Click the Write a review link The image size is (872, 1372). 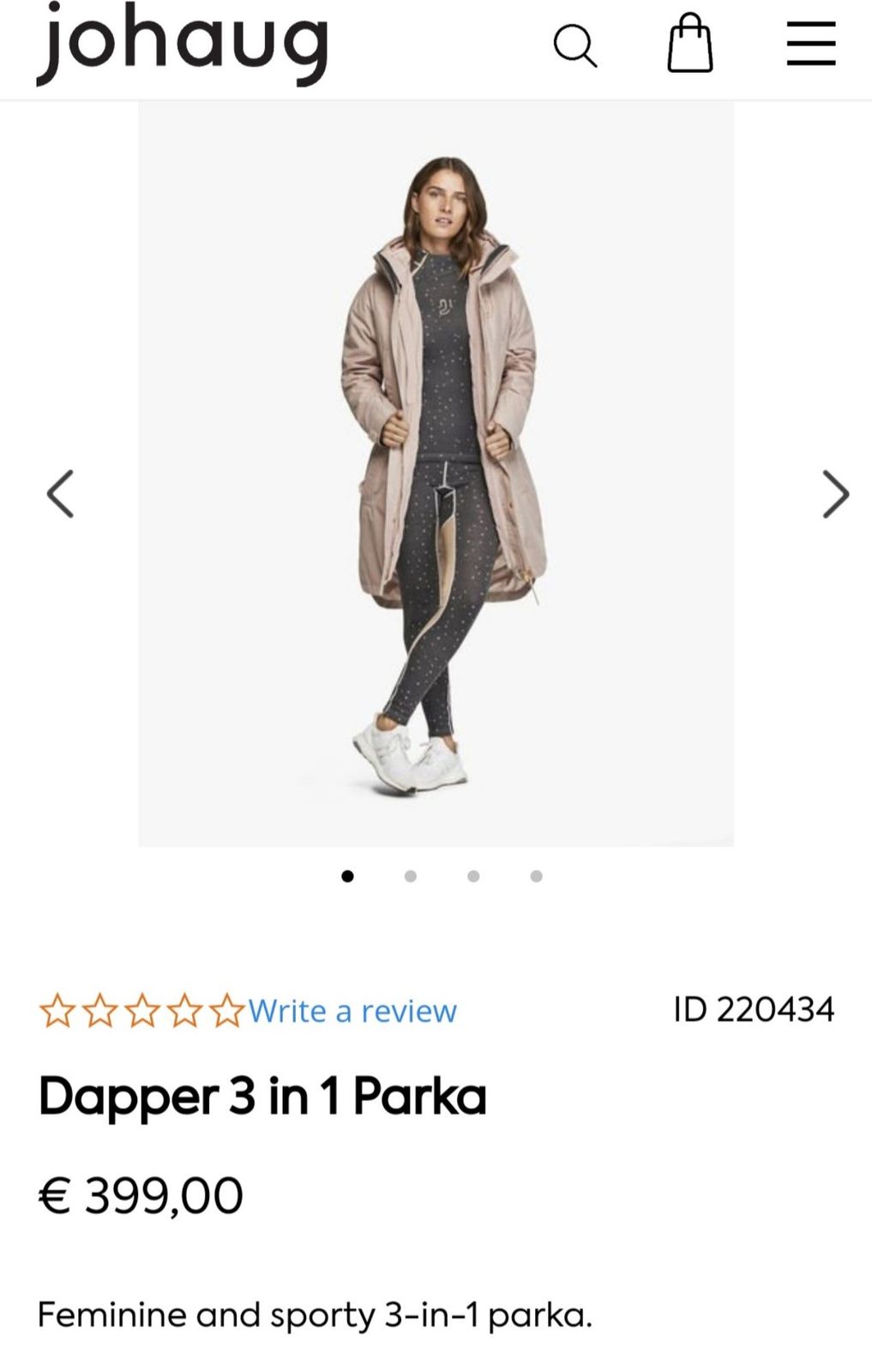click(352, 1011)
